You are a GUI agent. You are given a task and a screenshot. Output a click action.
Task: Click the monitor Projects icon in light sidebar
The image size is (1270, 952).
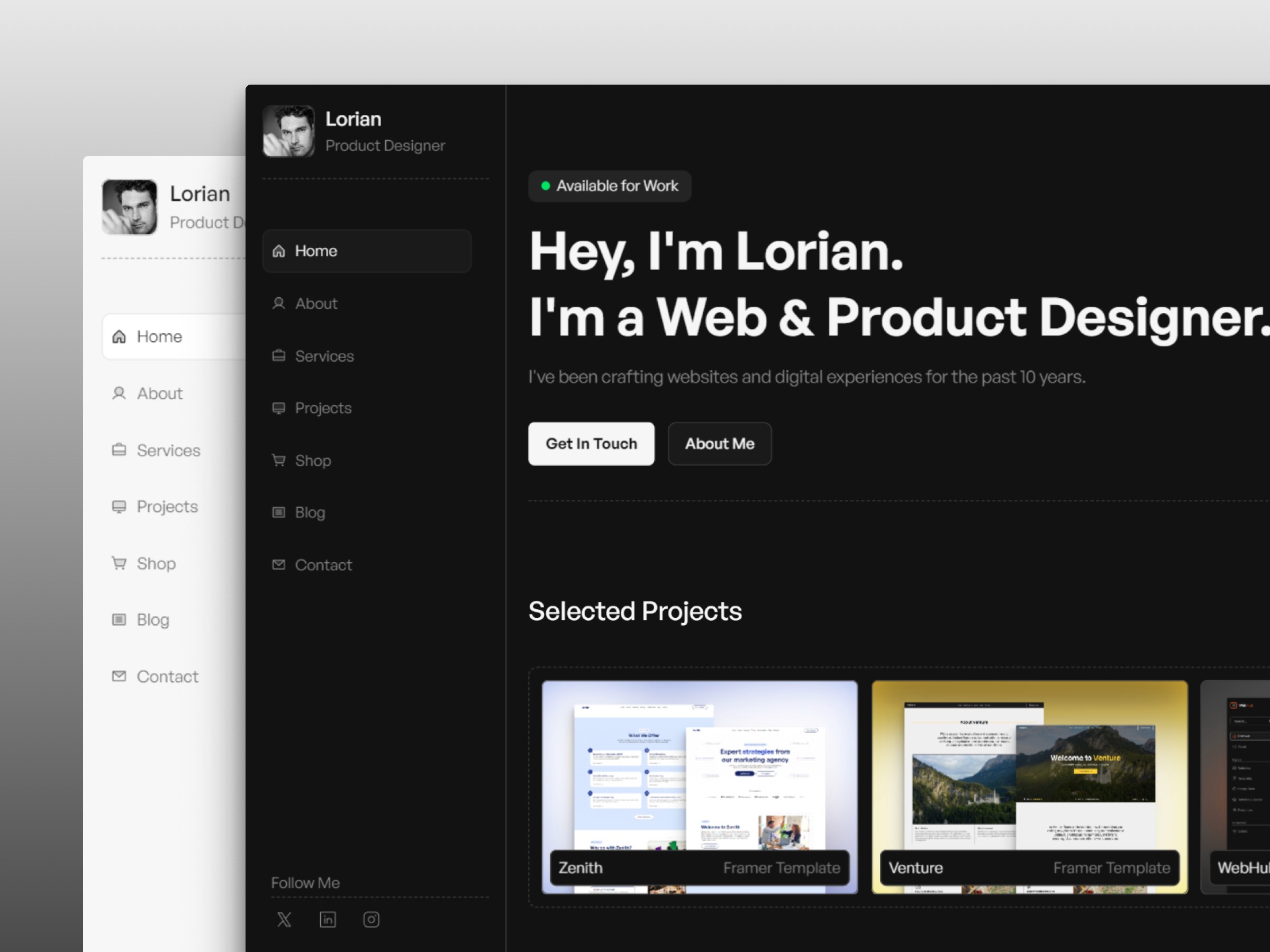pos(119,507)
